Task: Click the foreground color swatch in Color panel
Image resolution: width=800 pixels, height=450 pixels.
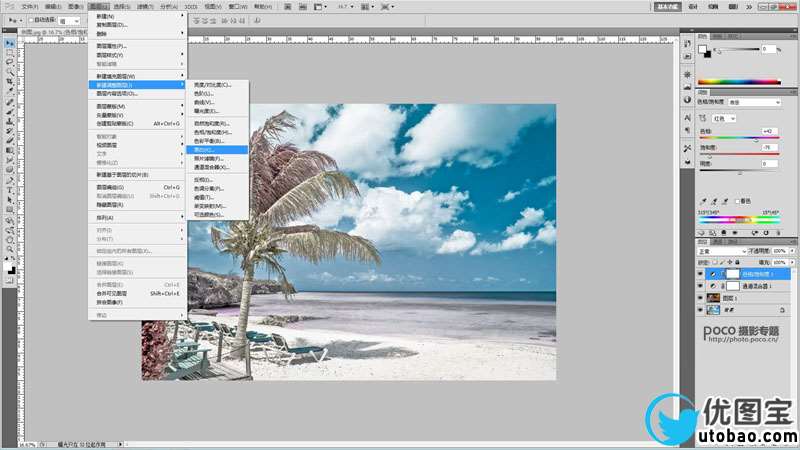Action: point(703,48)
